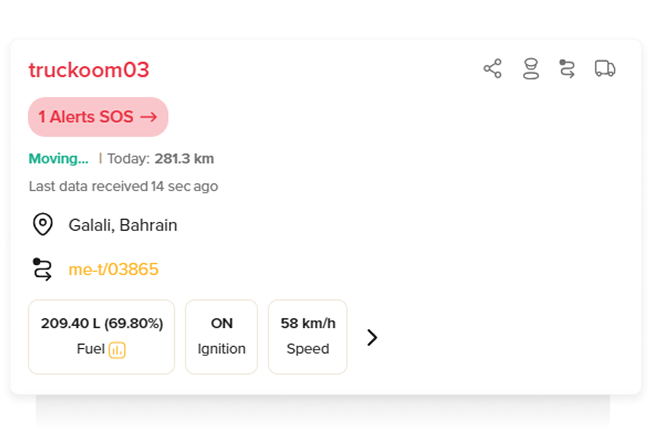Click the Moving... status label

tap(59, 159)
